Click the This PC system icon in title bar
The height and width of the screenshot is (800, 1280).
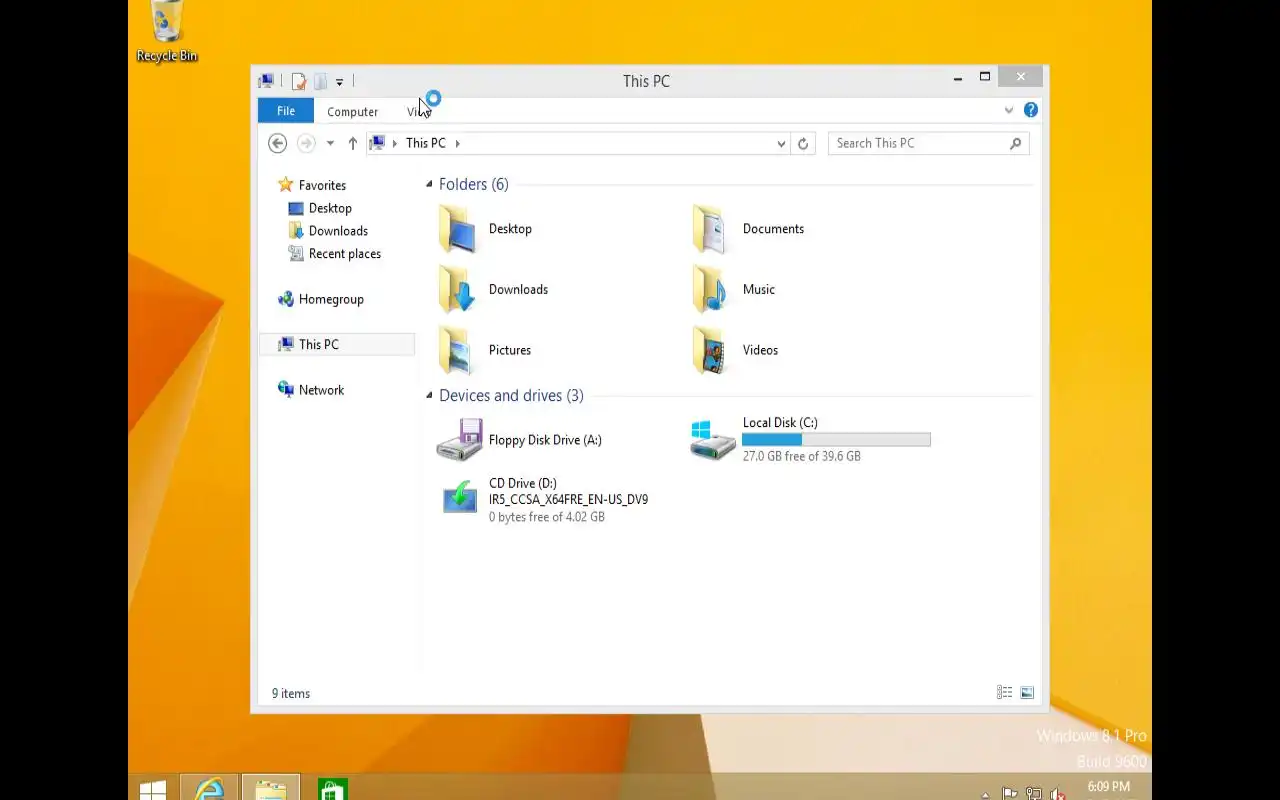click(x=266, y=81)
